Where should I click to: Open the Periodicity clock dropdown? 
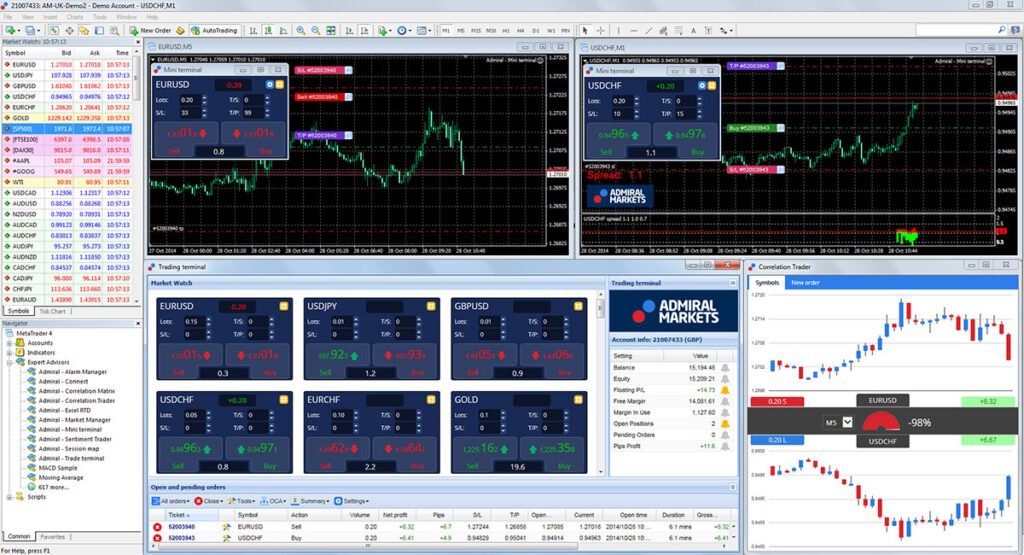(404, 30)
